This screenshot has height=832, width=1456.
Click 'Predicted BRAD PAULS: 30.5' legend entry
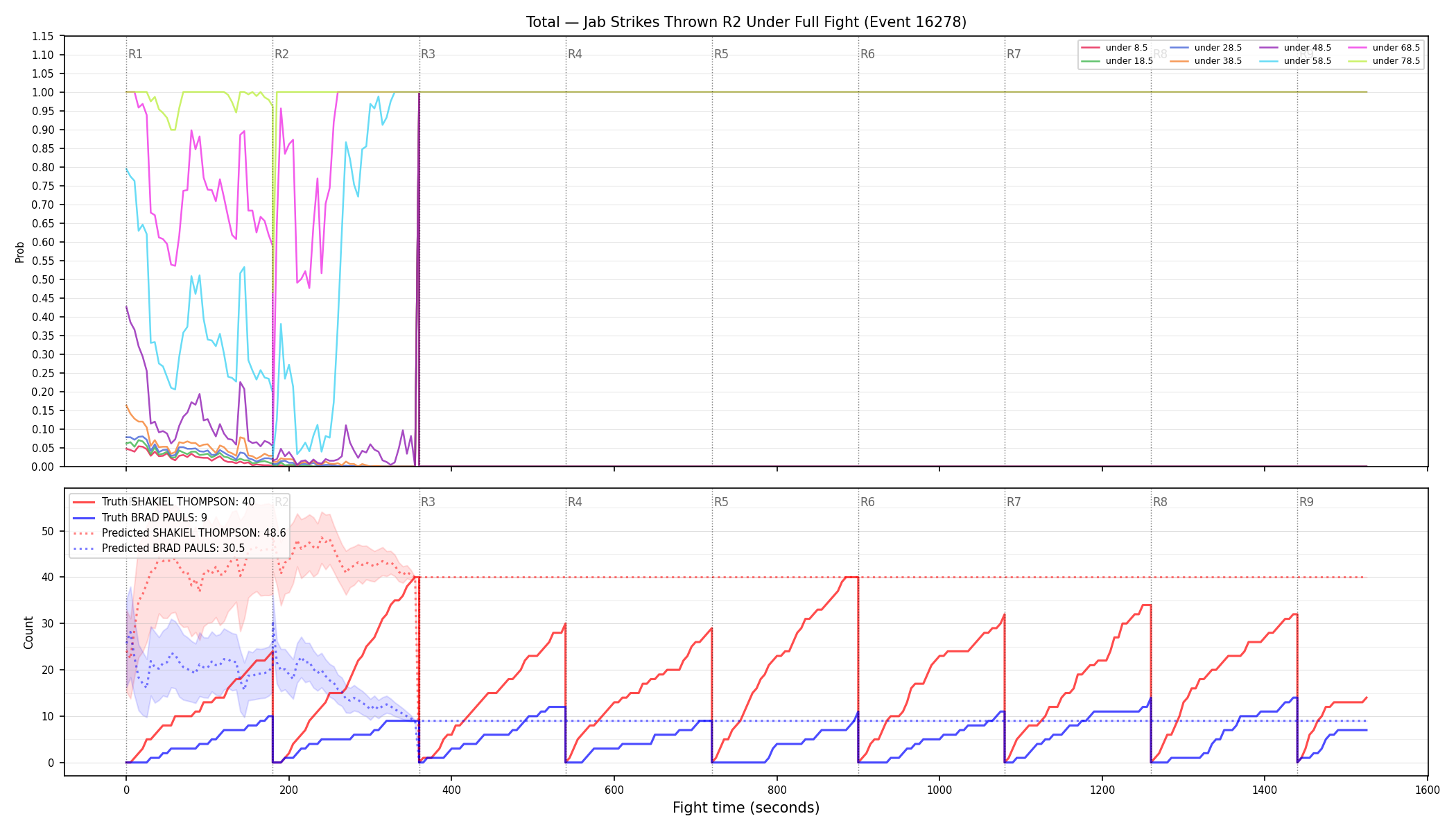pos(159,548)
